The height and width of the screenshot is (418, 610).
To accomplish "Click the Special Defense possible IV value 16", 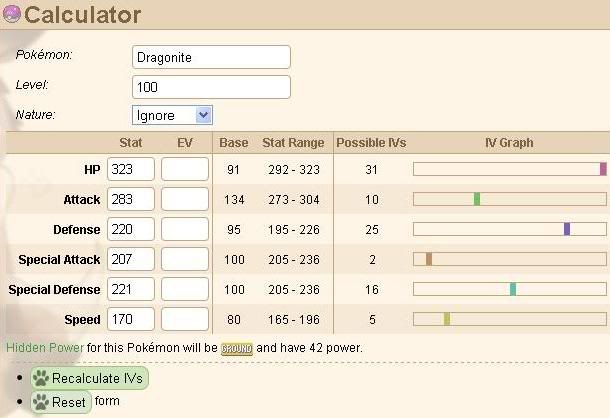I will tap(372, 290).
